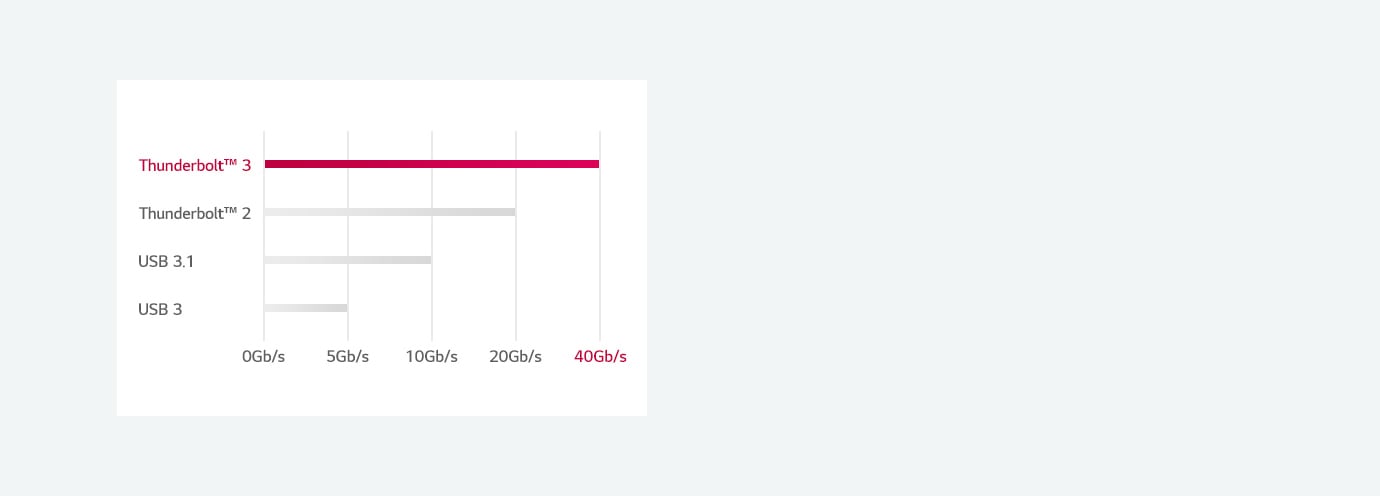Image resolution: width=1380 pixels, height=496 pixels.
Task: Click the left start of the red Thunderbolt 3 bar
Action: [268, 164]
